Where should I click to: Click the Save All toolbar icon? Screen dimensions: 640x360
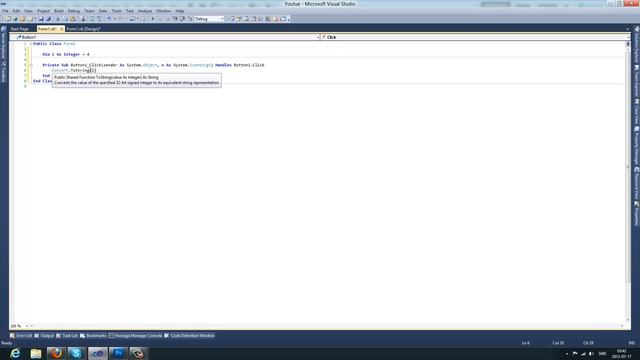[49, 19]
